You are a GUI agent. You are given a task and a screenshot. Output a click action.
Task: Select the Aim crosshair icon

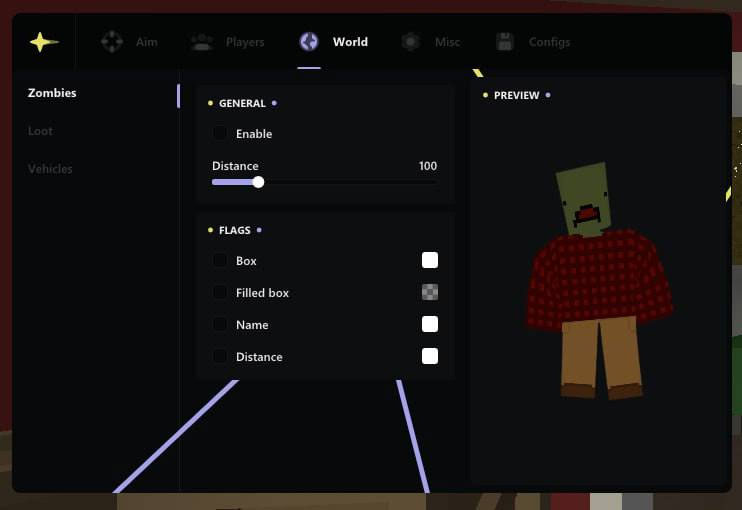tap(112, 42)
